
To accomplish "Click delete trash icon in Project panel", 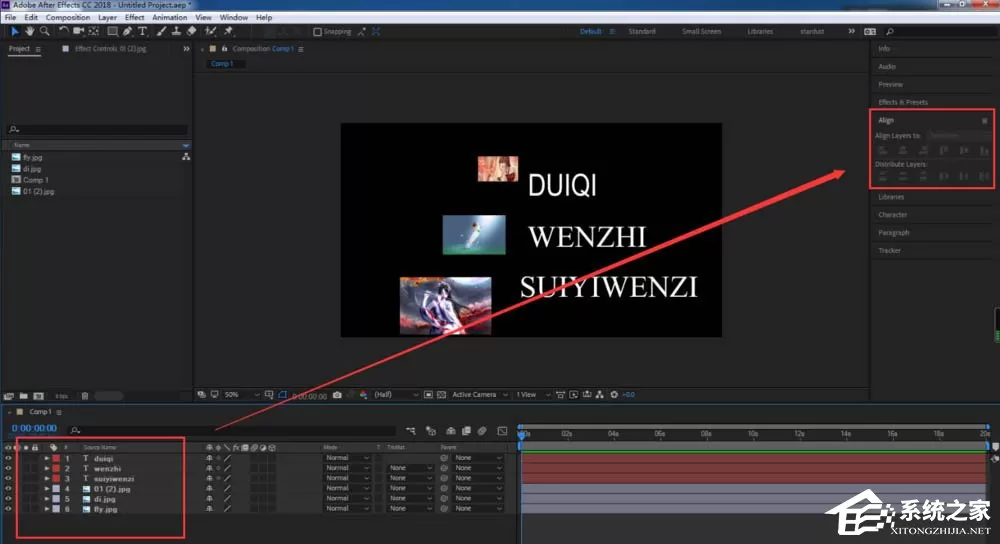I will pyautogui.click(x=85, y=396).
